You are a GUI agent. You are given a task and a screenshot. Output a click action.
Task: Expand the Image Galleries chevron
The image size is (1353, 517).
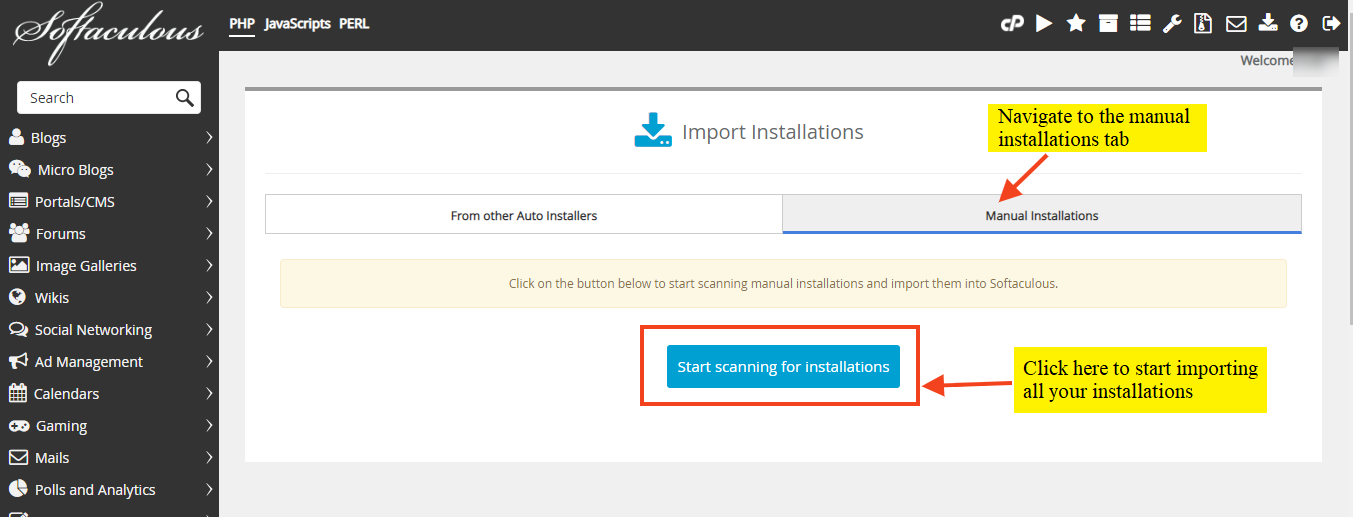(209, 265)
